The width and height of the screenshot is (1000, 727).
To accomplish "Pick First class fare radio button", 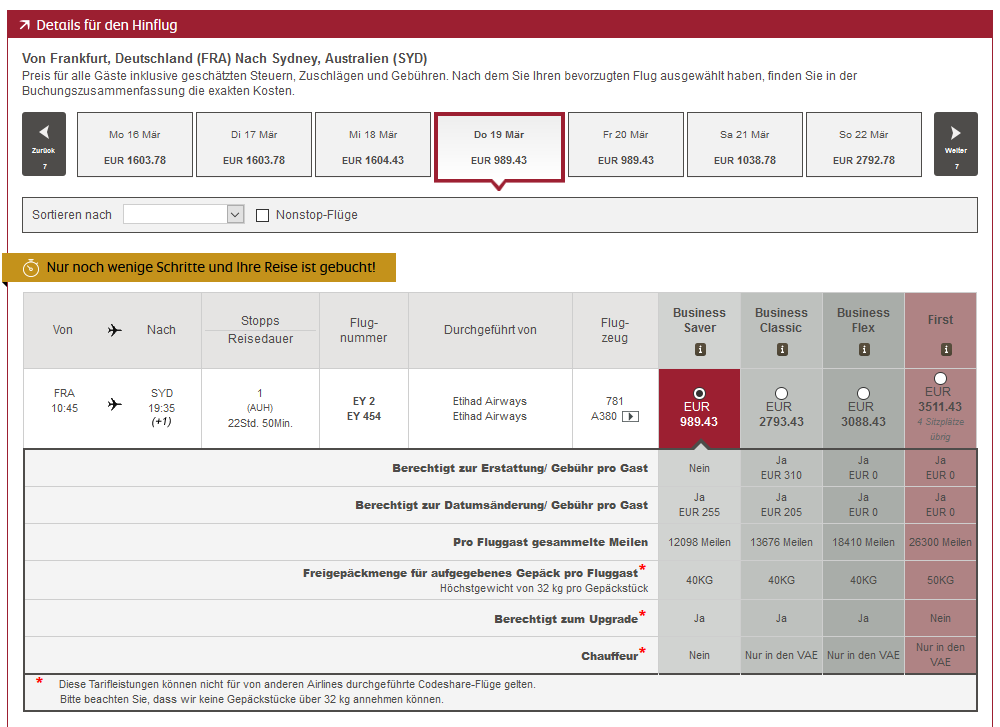I will coord(940,379).
